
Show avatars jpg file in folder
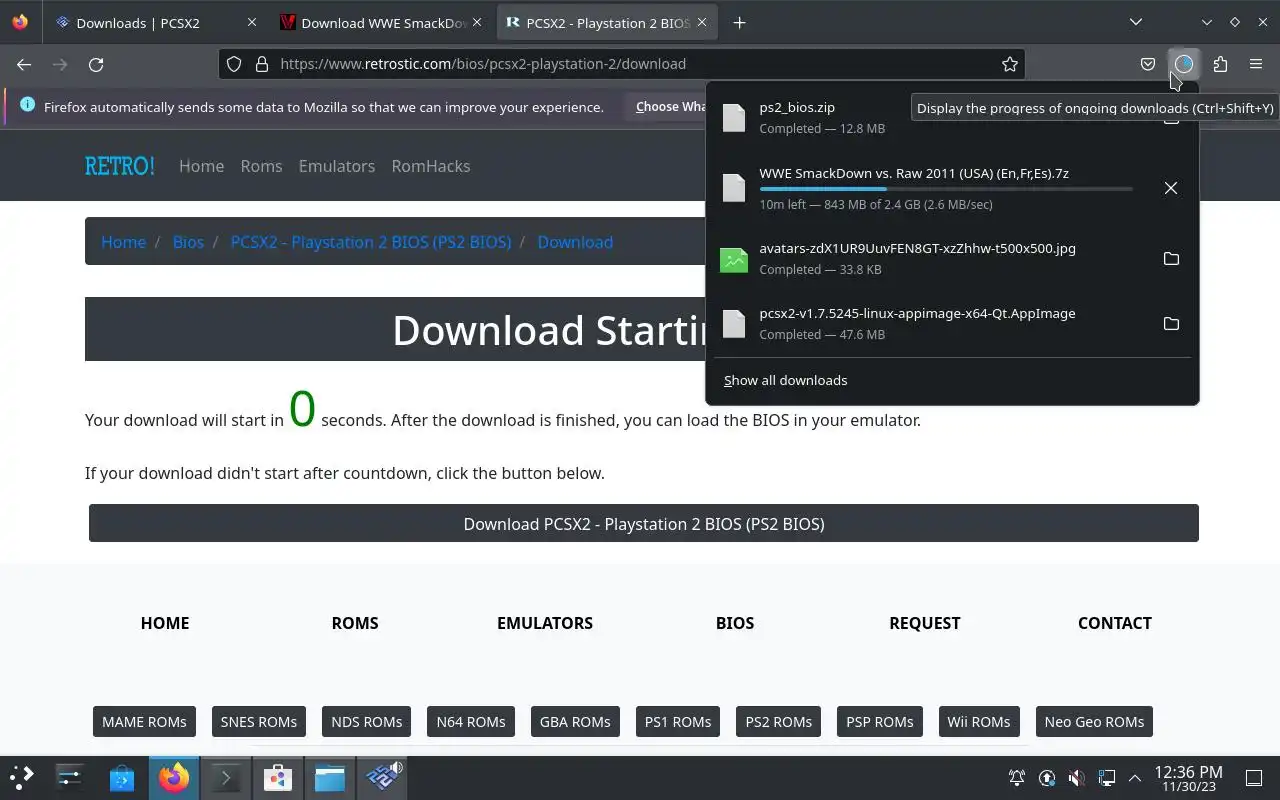coord(1171,259)
